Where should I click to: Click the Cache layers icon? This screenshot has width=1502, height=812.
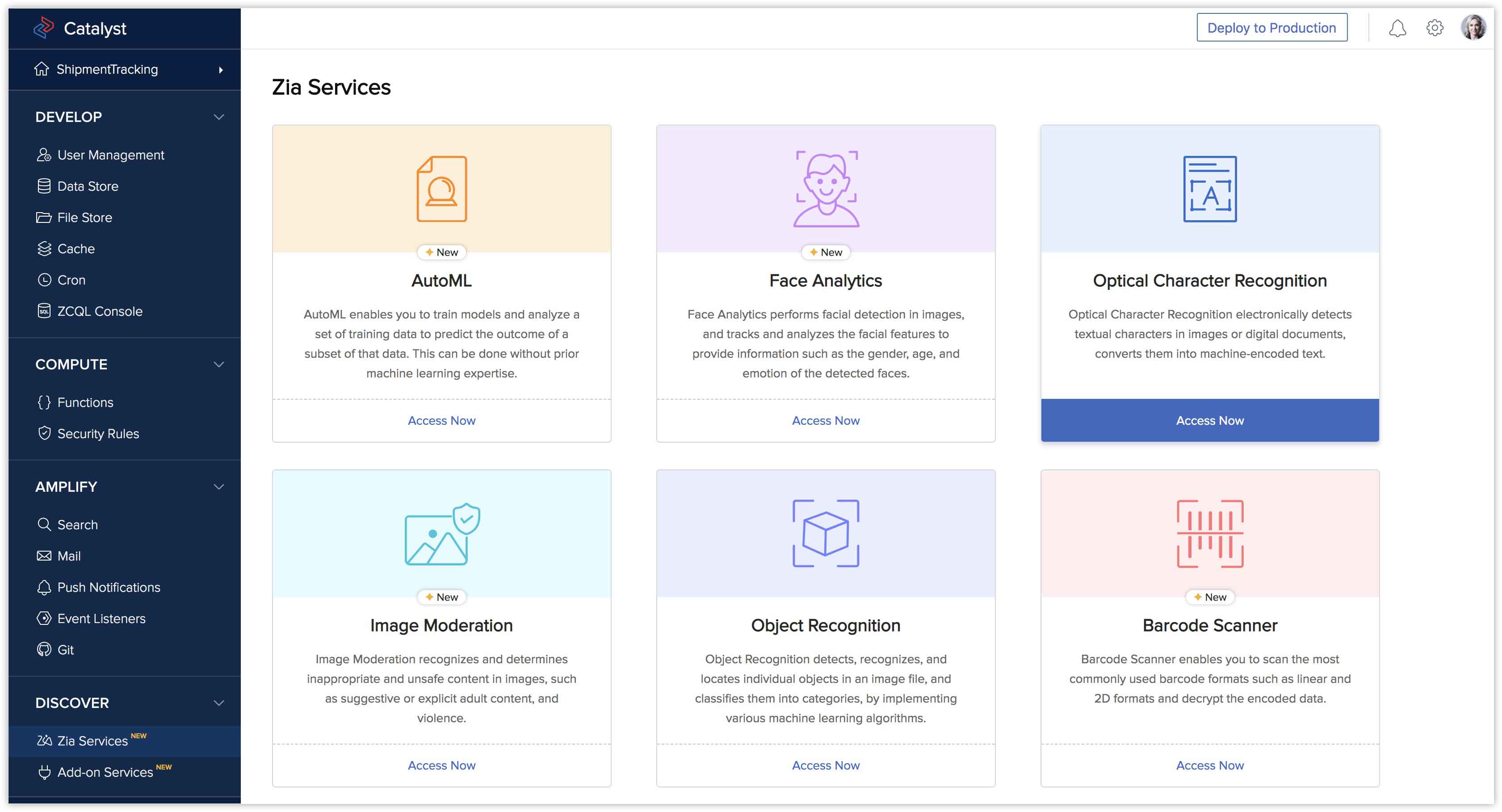coord(44,248)
